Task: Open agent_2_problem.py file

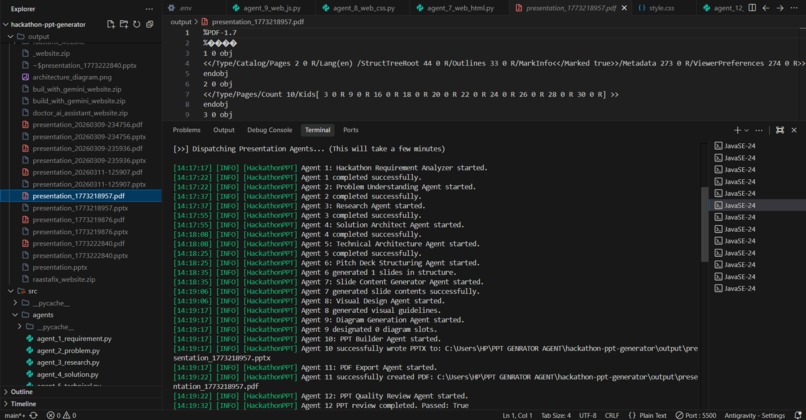Action: 68,351
